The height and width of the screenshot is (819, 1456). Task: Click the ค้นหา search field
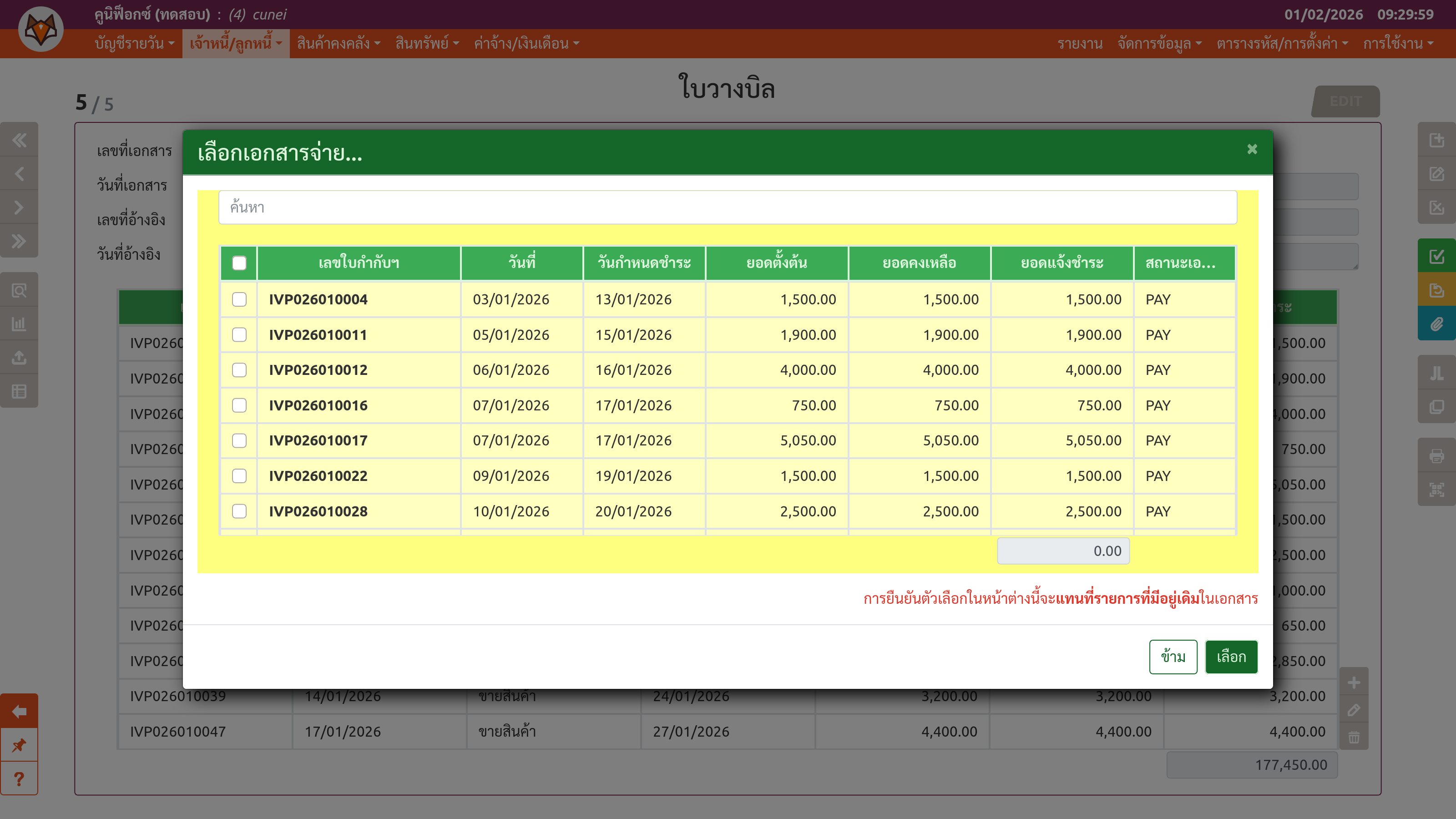coord(728,207)
